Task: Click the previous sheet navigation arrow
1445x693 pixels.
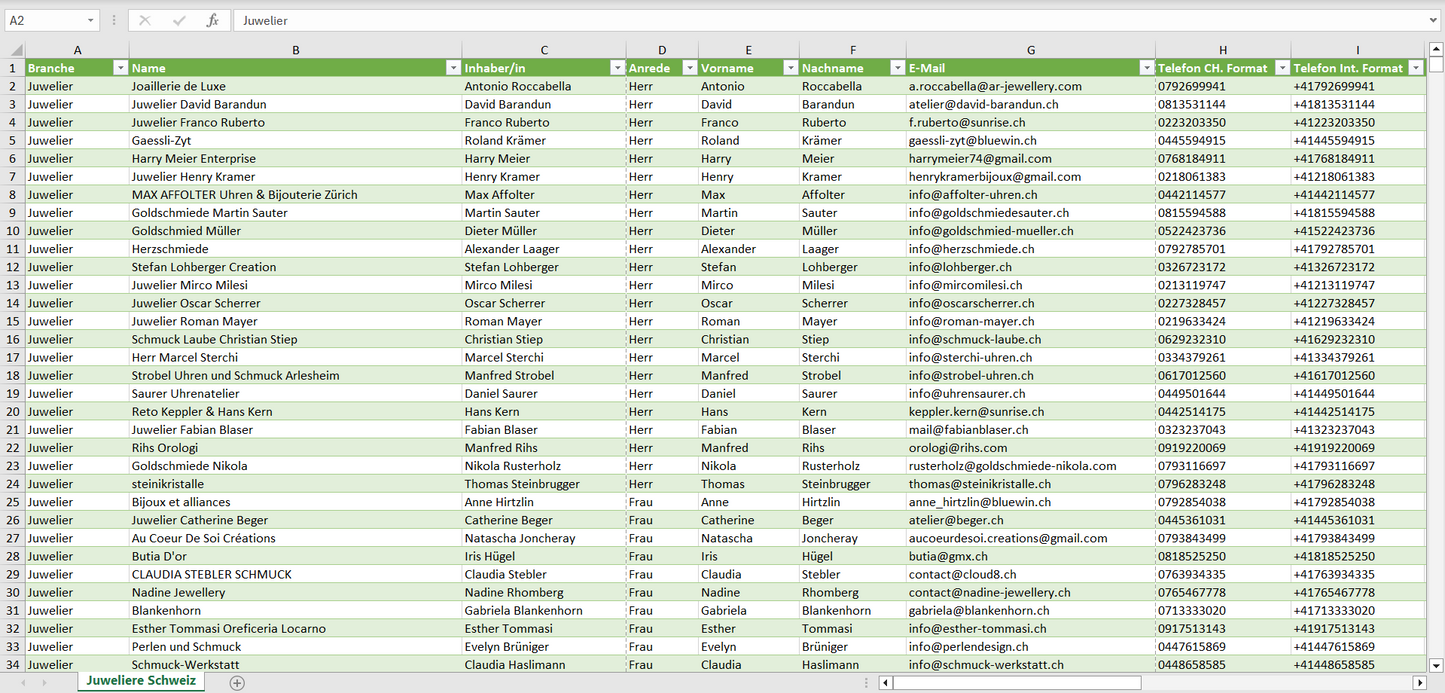Action: [24, 683]
